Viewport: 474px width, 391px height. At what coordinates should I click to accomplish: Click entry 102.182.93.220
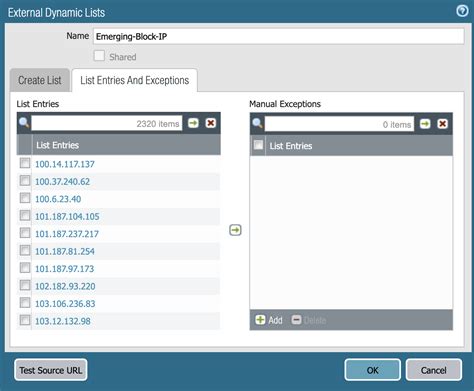65,286
